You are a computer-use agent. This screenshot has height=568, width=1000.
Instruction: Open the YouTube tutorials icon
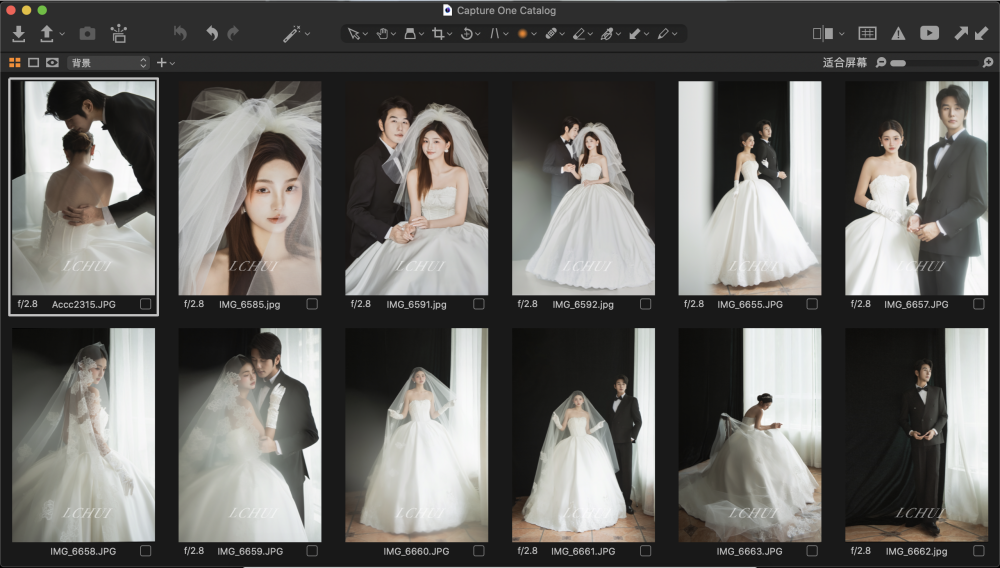coord(929,33)
